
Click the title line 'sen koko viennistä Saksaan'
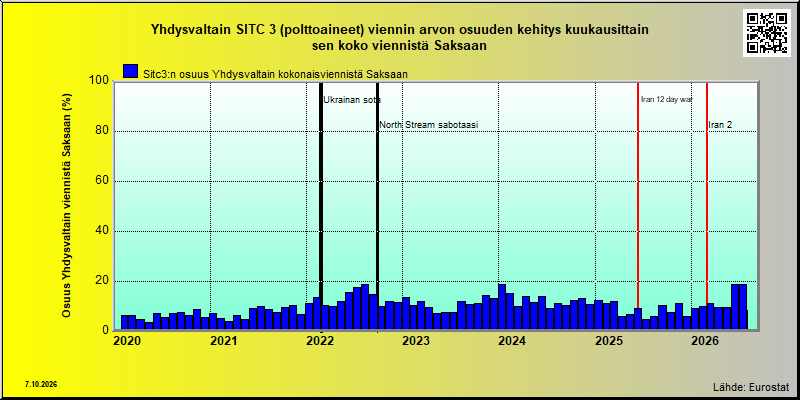[400, 45]
